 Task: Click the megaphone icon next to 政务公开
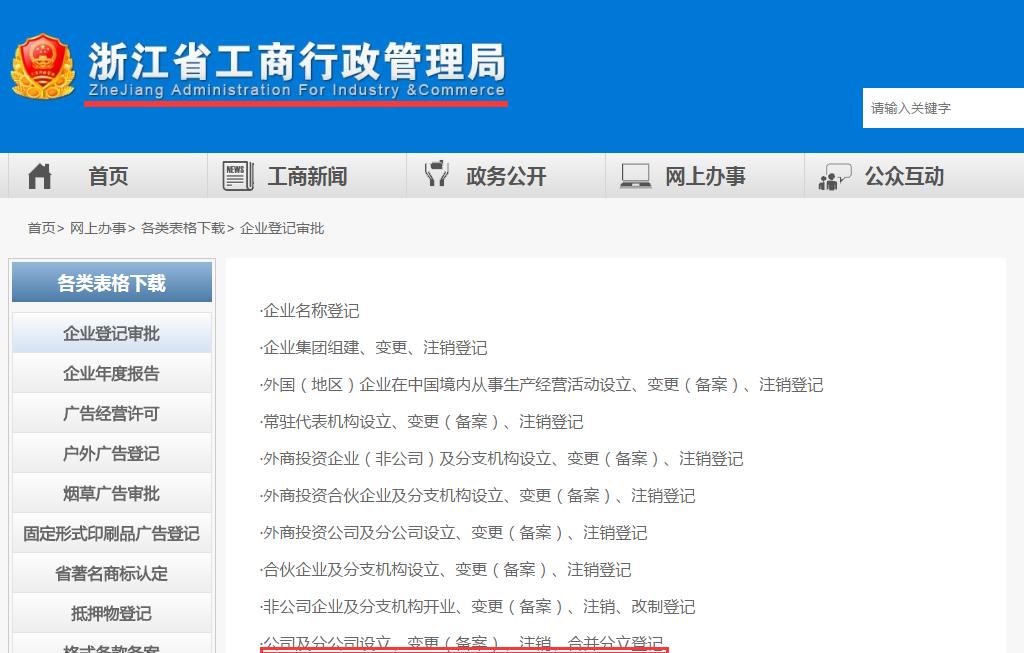437,175
